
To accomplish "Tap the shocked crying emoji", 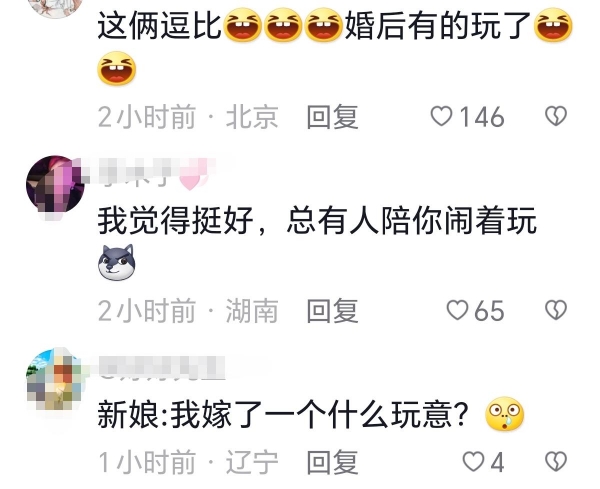I will (504, 414).
